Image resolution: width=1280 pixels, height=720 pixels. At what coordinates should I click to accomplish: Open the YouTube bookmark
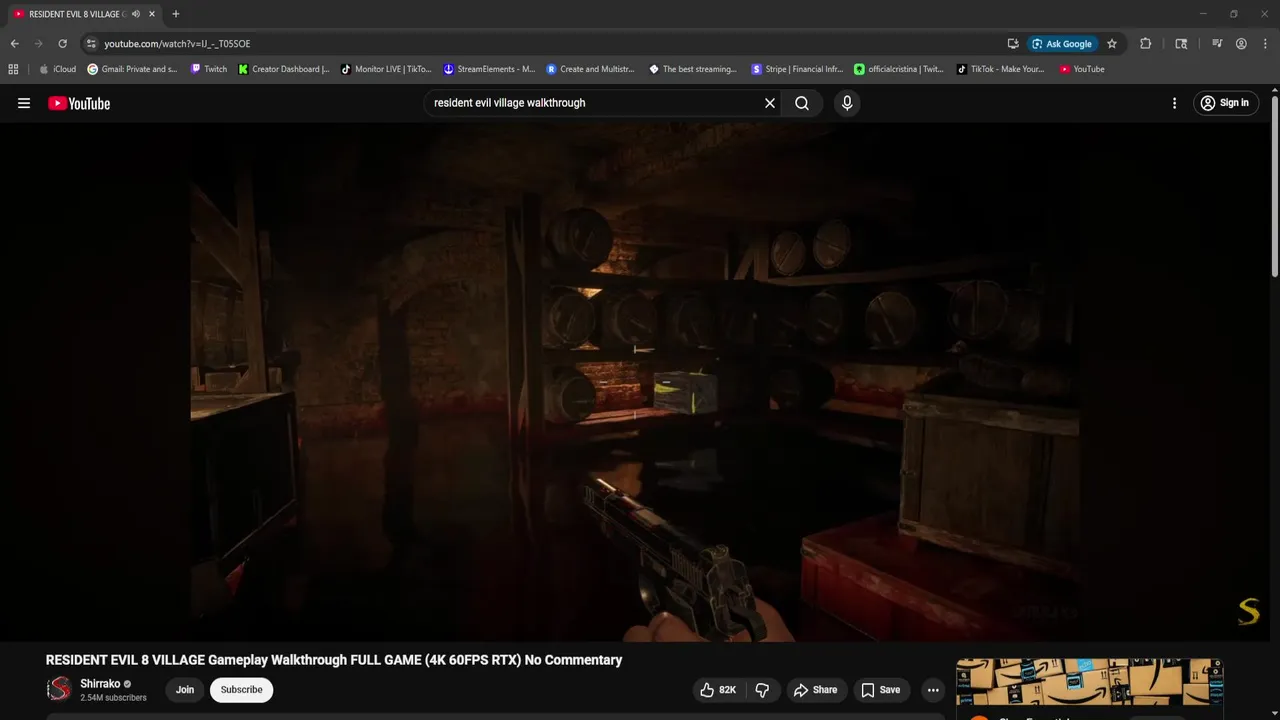1082,69
